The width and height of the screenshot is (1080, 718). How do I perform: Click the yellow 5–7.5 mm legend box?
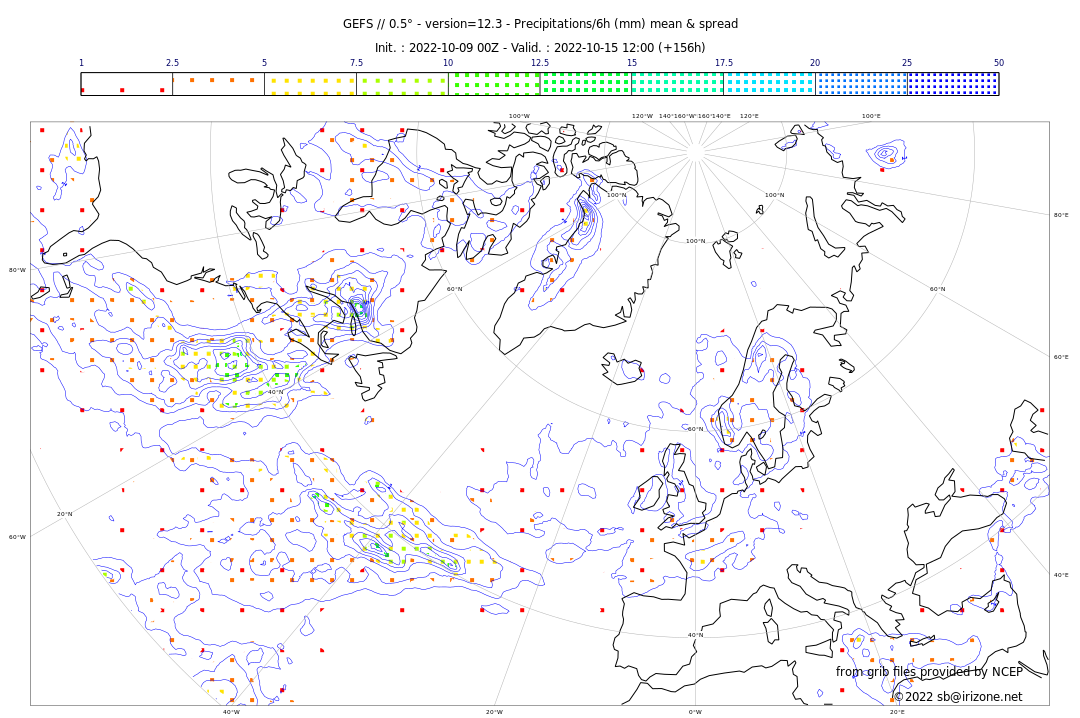point(310,84)
